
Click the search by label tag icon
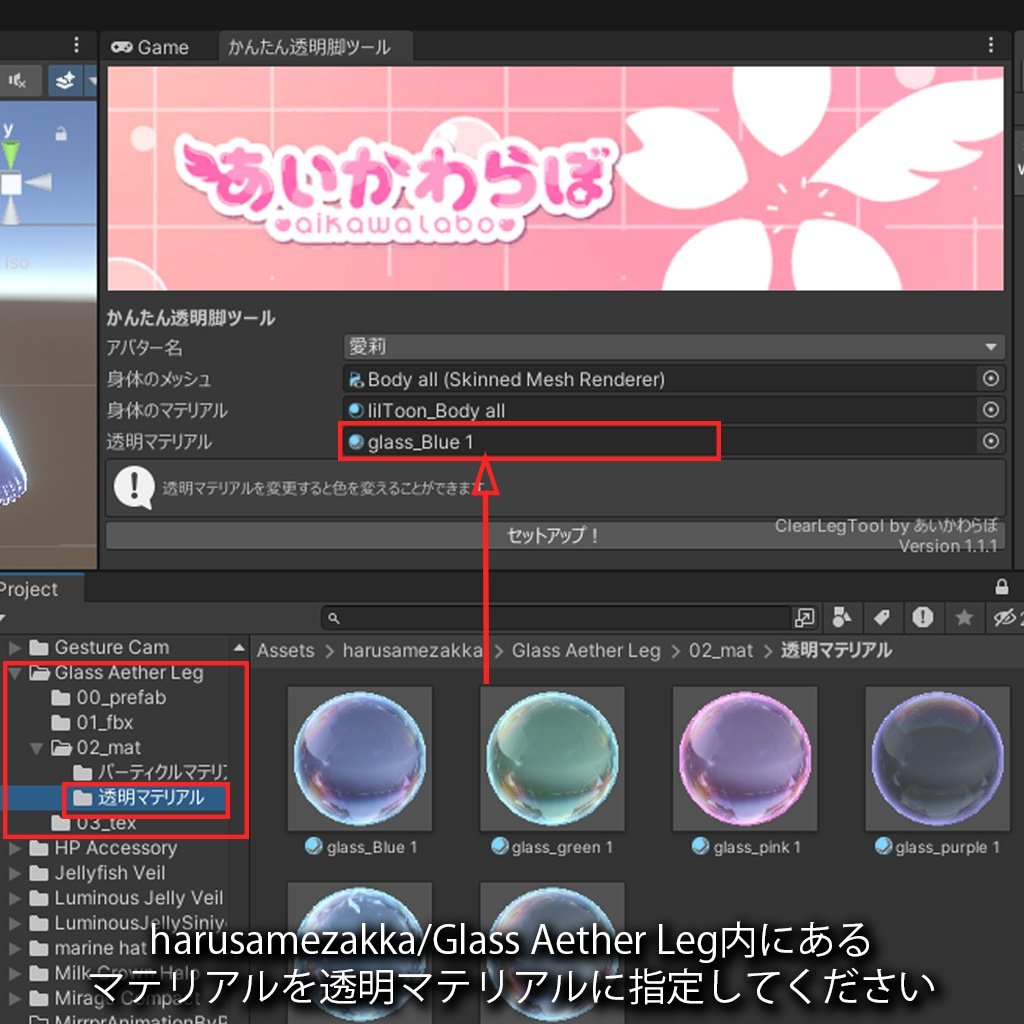point(884,618)
